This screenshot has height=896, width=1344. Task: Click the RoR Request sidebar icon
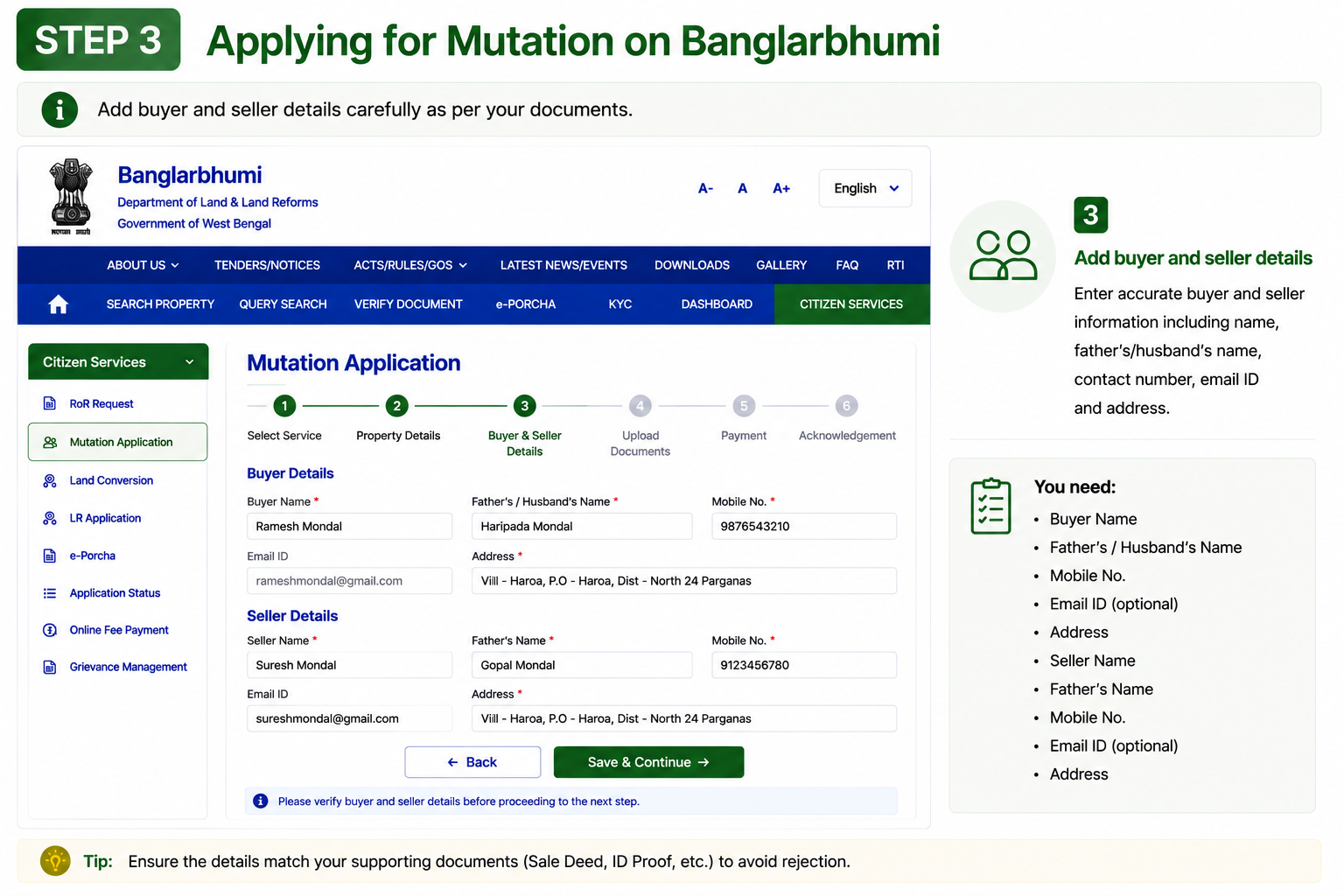(50, 403)
